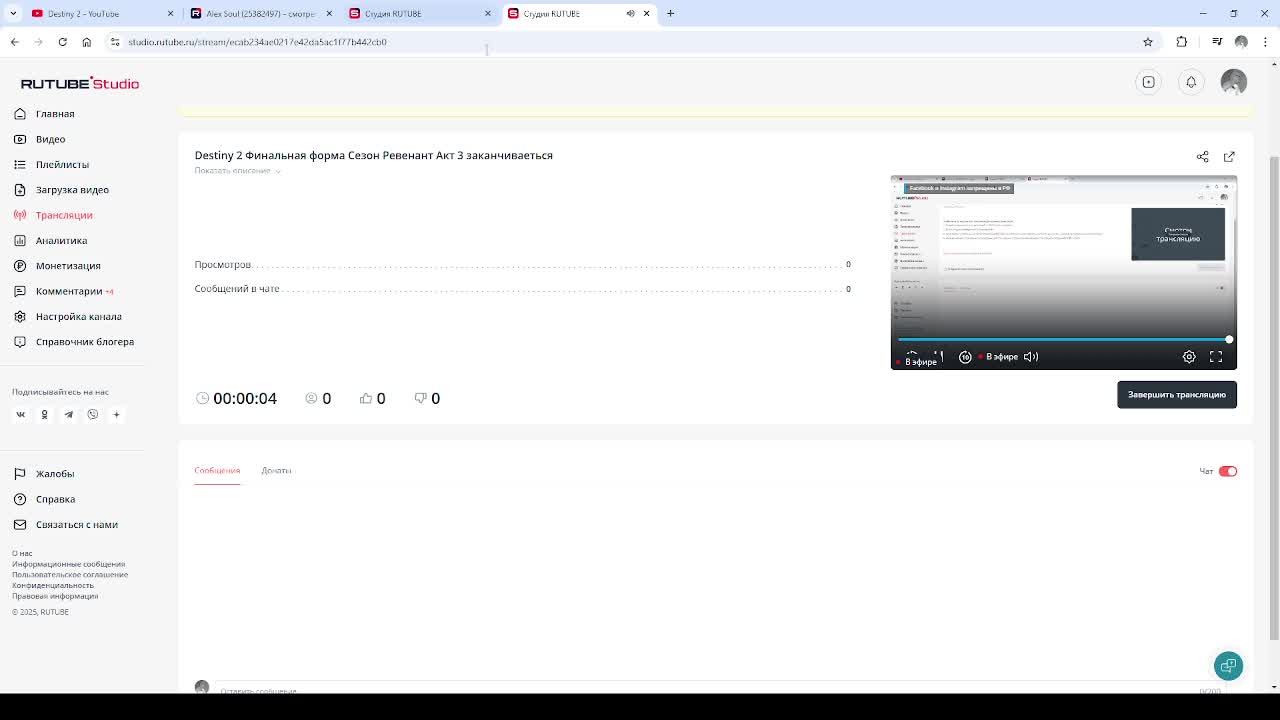Image resolution: width=1280 pixels, height=720 pixels.
Task: Click the add video icon in the header
Action: click(x=1148, y=82)
